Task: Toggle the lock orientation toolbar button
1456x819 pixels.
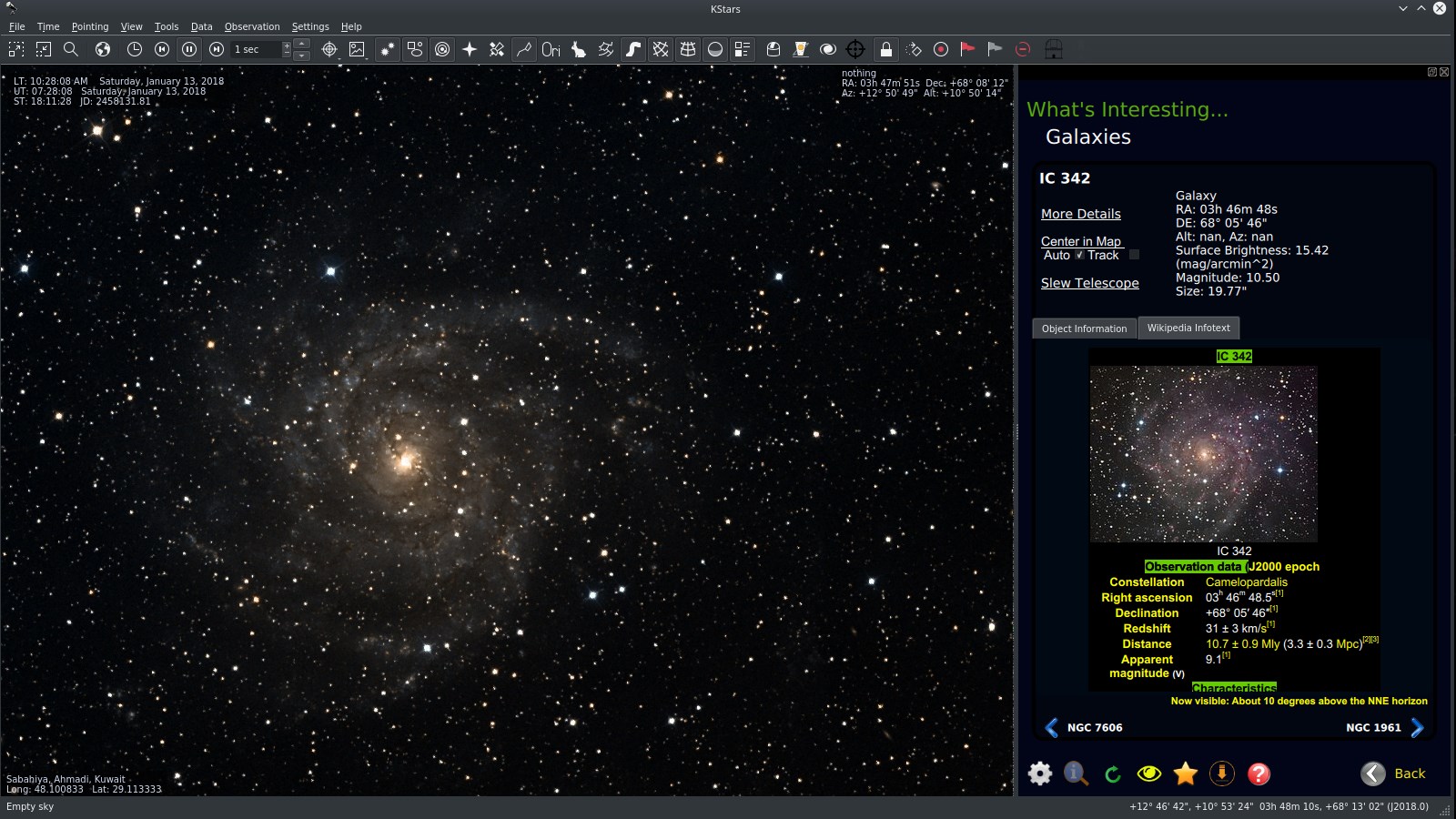Action: pyautogui.click(x=884, y=49)
